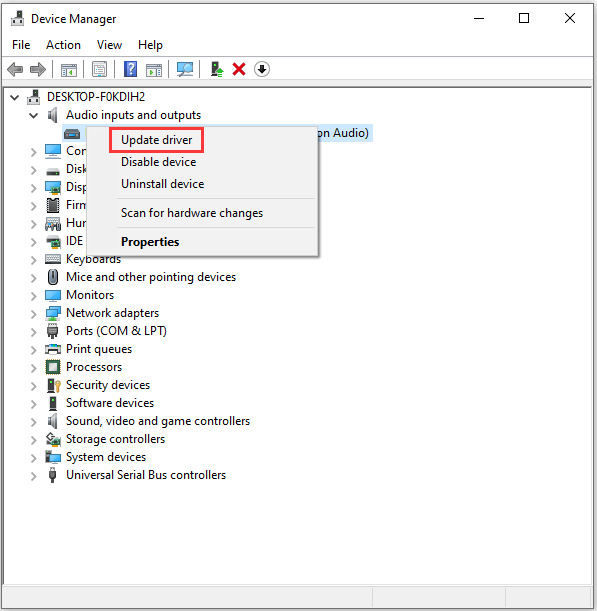
Task: Click the Properties sheet toolbar icon
Action: (x=99, y=69)
